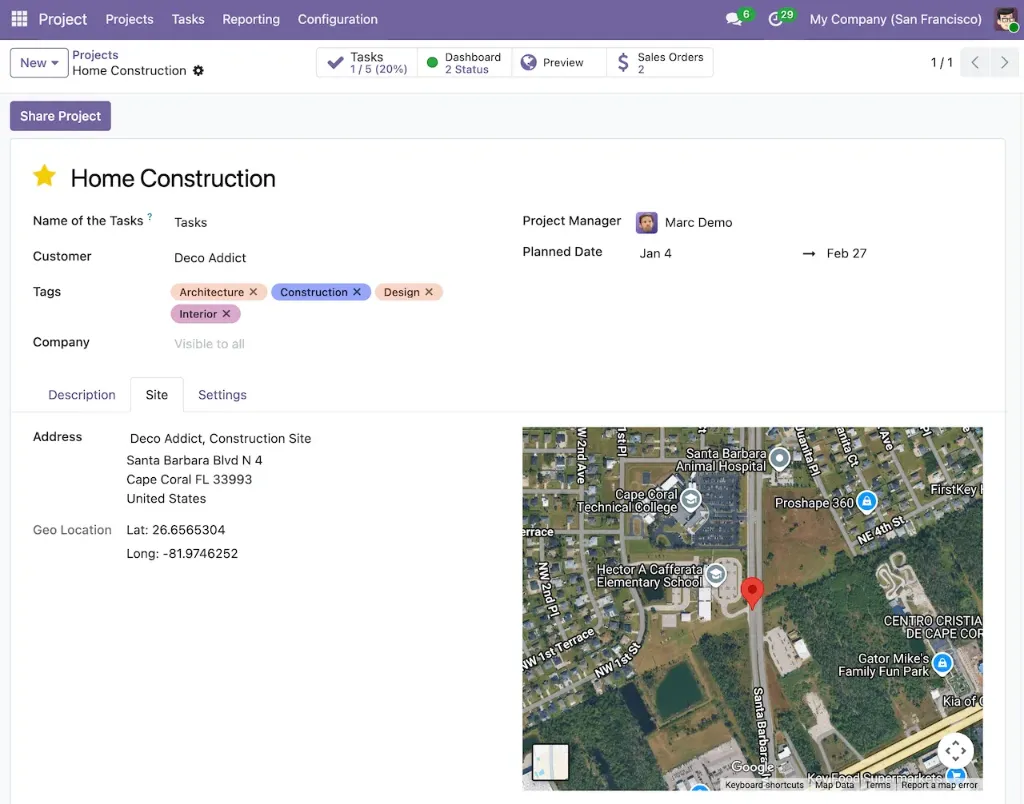Screen dimensions: 1024x804
Task: Click the Proshape 360 map marker
Action: (867, 502)
